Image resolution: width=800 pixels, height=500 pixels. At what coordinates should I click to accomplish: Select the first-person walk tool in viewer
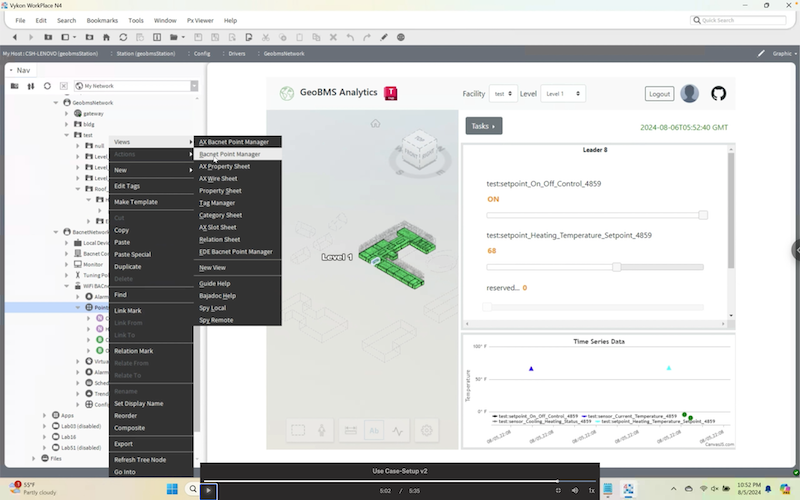click(x=321, y=431)
